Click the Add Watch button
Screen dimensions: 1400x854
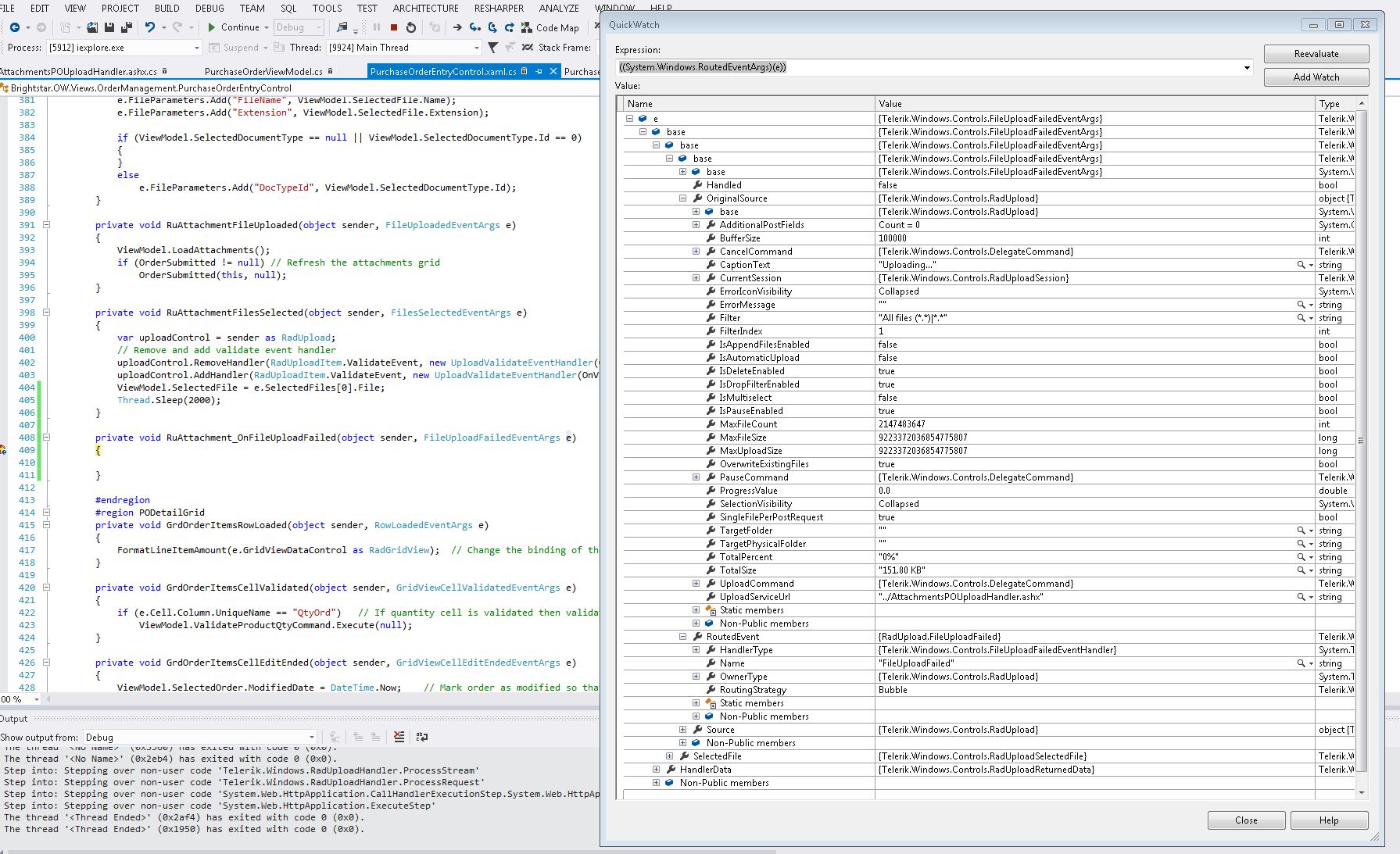tap(1316, 77)
